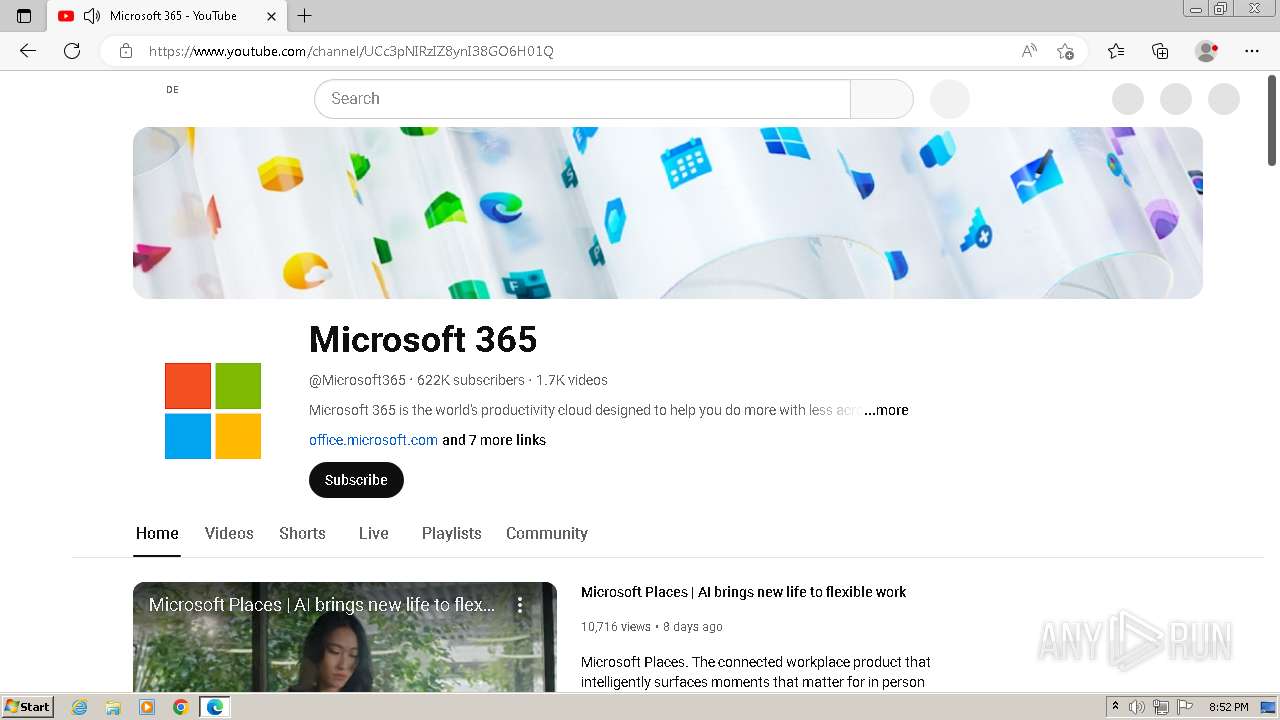Open File Explorer from the taskbar
Image resolution: width=1280 pixels, height=720 pixels.
113,707
